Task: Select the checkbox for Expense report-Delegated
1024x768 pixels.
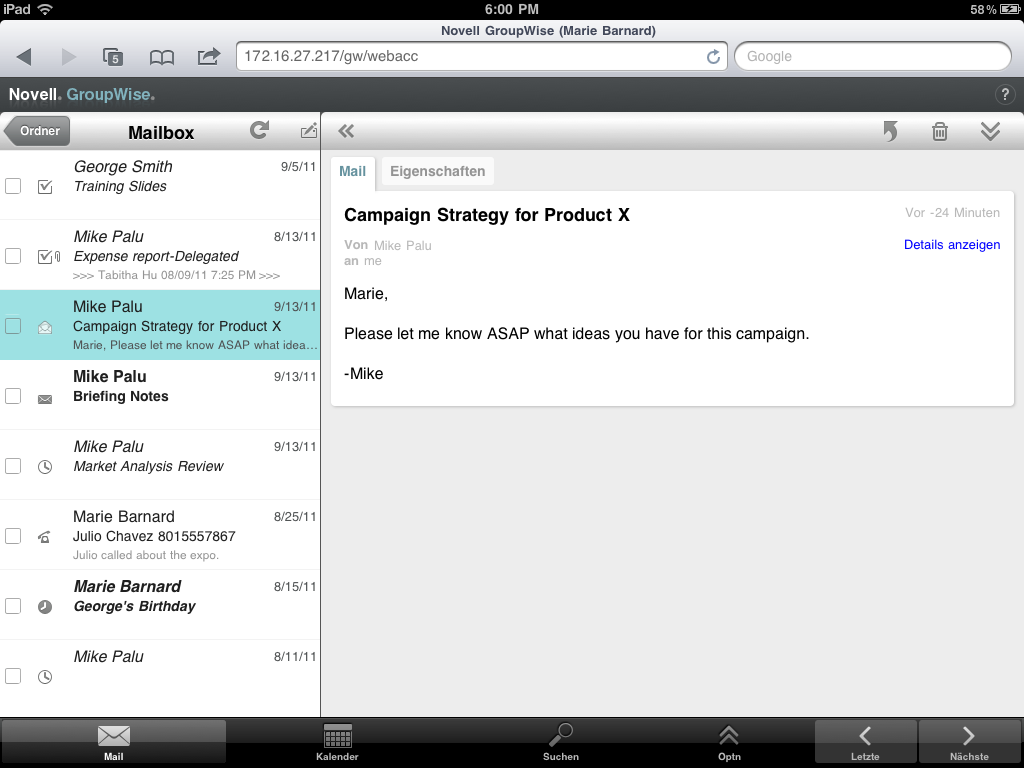Action: (13, 256)
